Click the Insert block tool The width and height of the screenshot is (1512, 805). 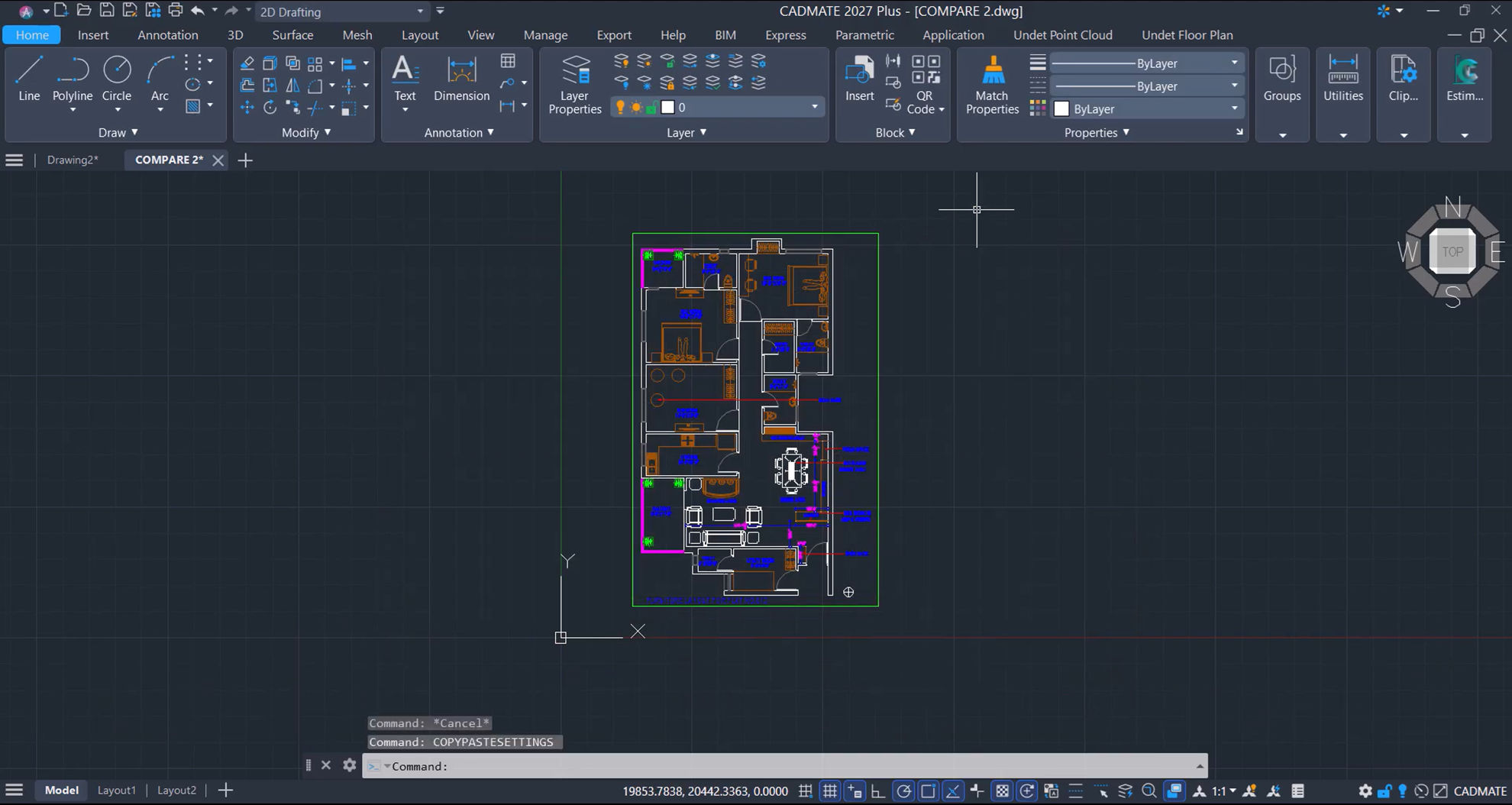[859, 78]
